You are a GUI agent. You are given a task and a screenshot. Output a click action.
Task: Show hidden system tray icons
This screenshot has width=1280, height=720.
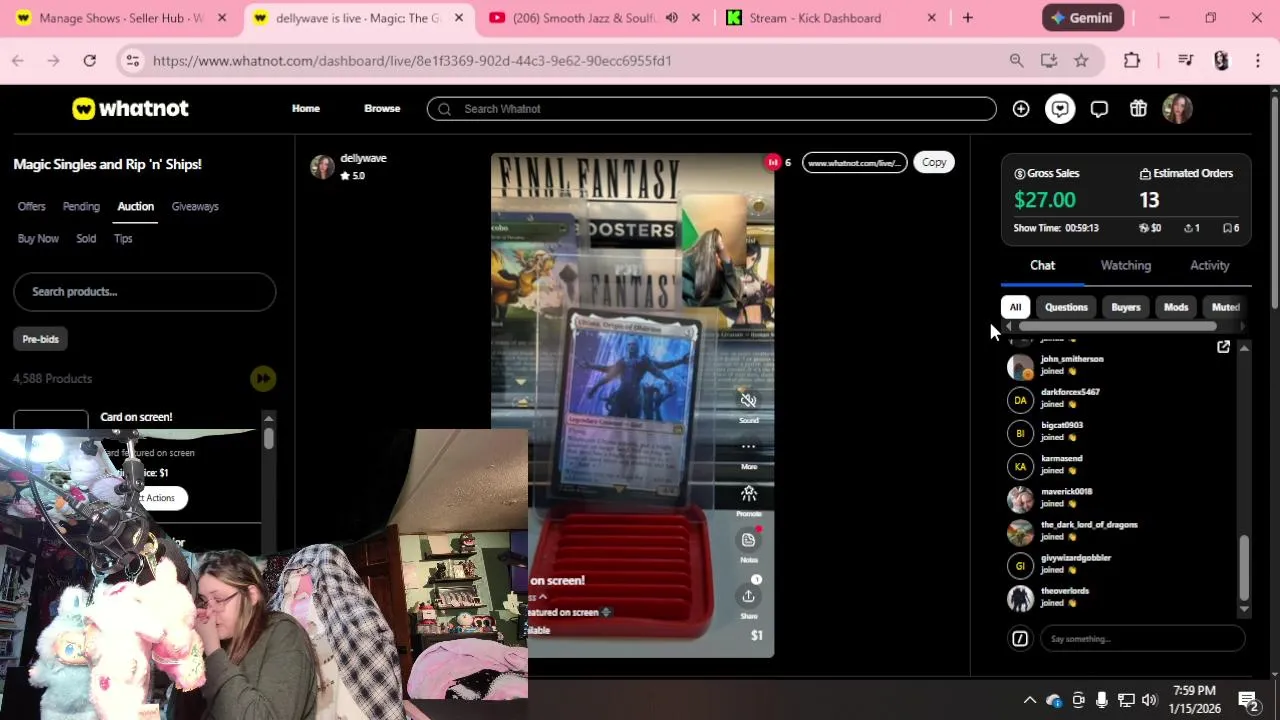(x=1029, y=700)
